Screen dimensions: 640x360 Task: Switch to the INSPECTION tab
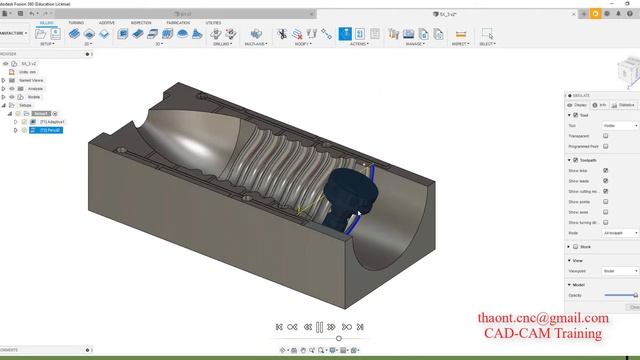point(141,23)
